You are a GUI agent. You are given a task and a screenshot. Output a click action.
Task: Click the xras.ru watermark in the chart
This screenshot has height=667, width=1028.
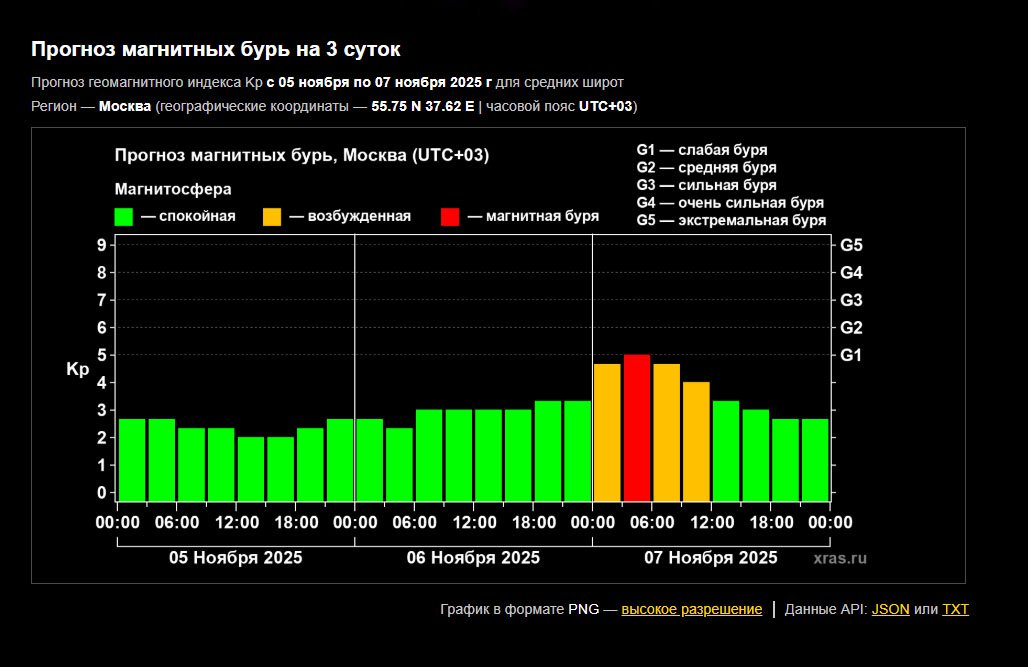click(840, 558)
